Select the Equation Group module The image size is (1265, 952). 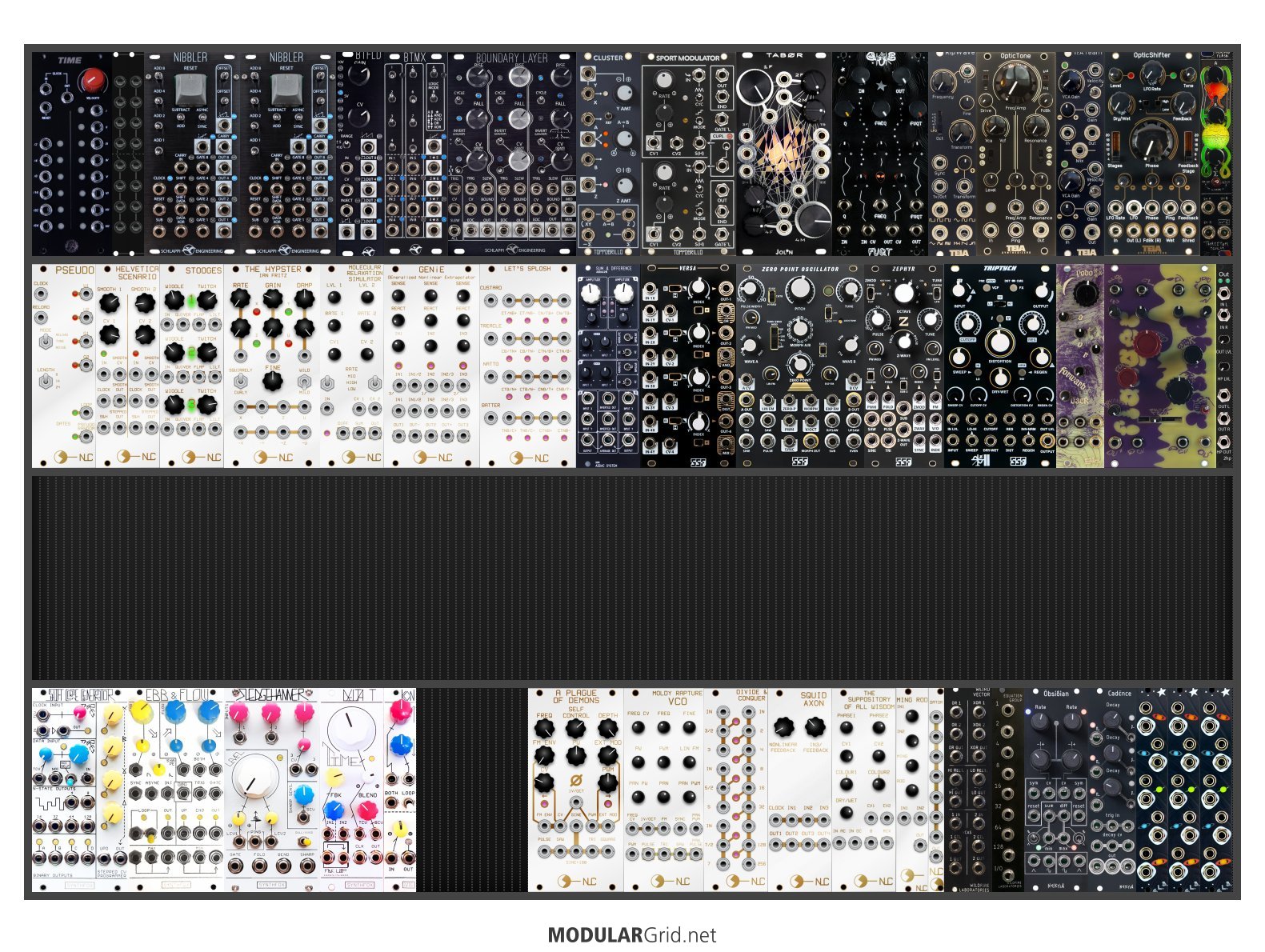(x=1008, y=790)
